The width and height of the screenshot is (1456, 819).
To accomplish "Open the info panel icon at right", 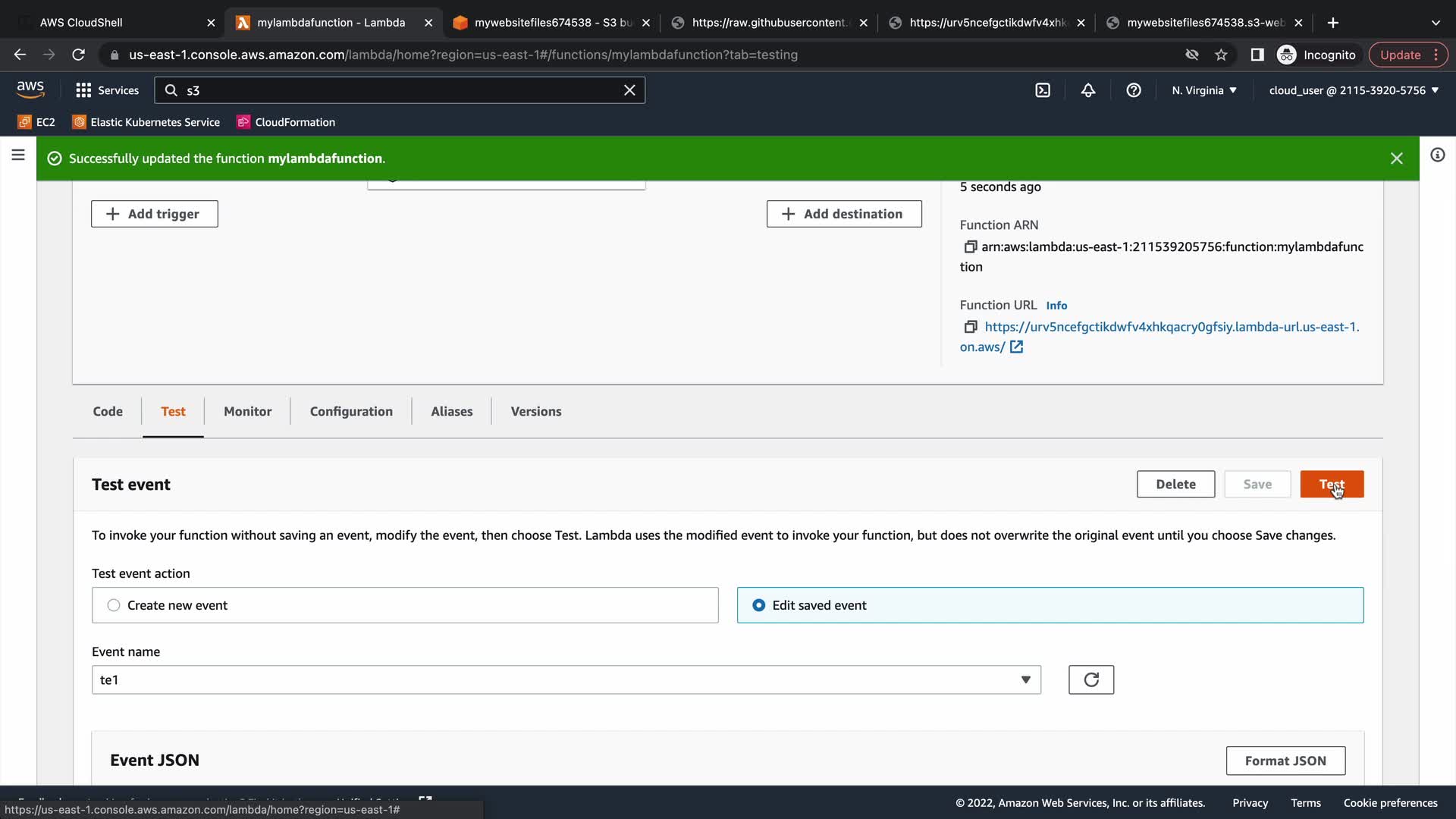I will pos(1437,155).
